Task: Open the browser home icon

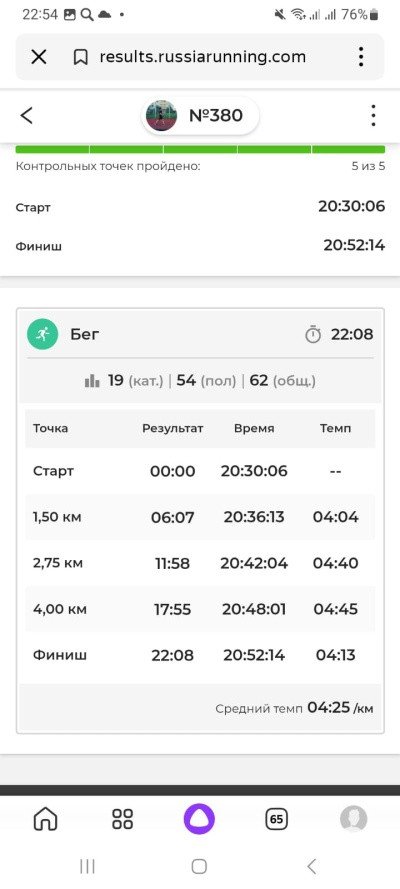Action: click(46, 819)
